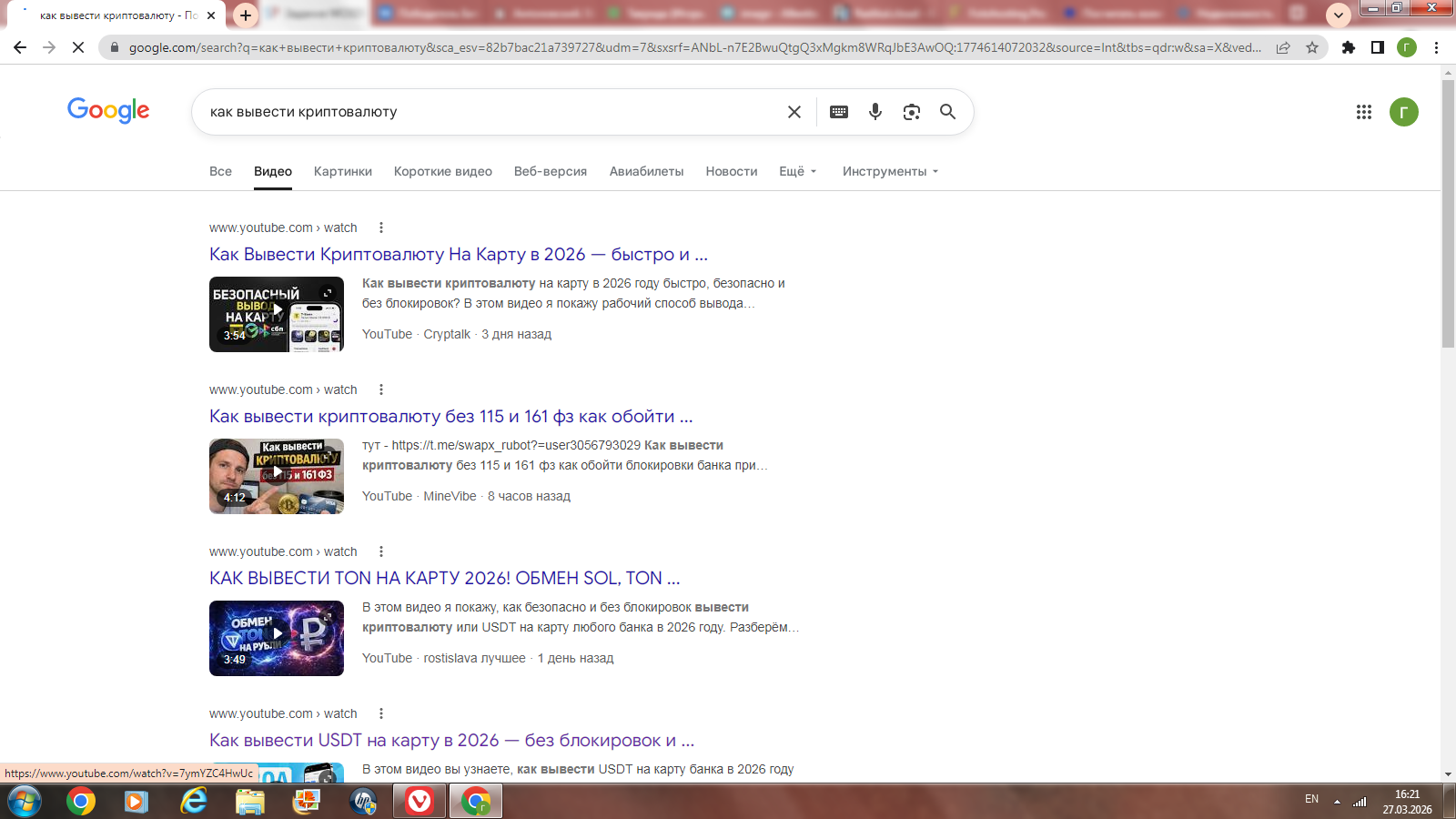The width and height of the screenshot is (1456, 819).
Task: Open the 'Короткие видео' tab
Action: (x=443, y=171)
